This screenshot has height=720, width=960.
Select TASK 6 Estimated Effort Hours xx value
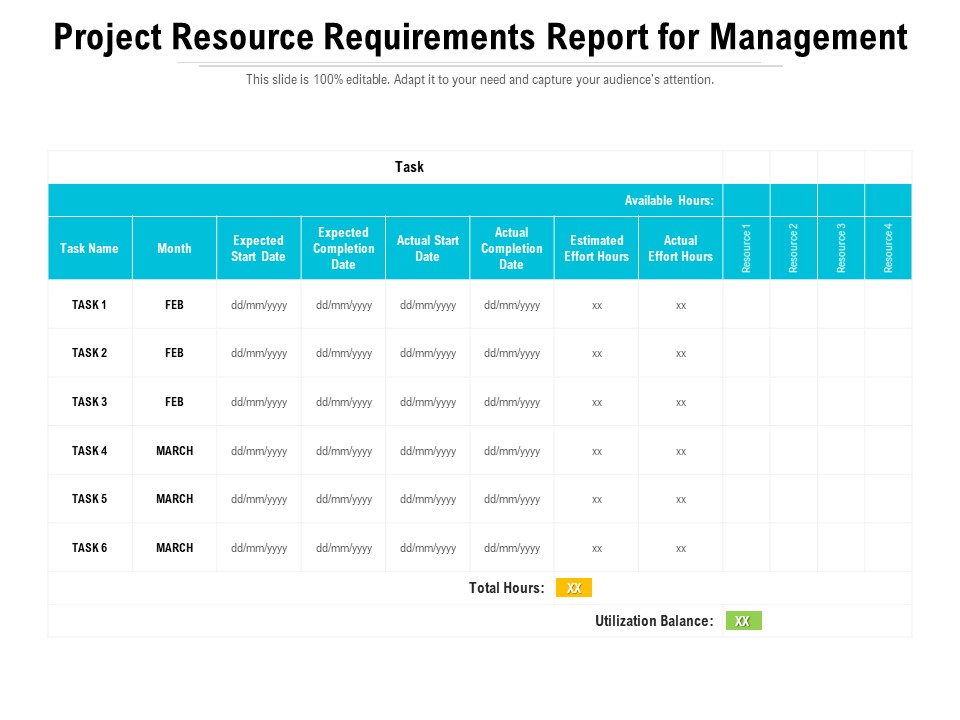(597, 549)
